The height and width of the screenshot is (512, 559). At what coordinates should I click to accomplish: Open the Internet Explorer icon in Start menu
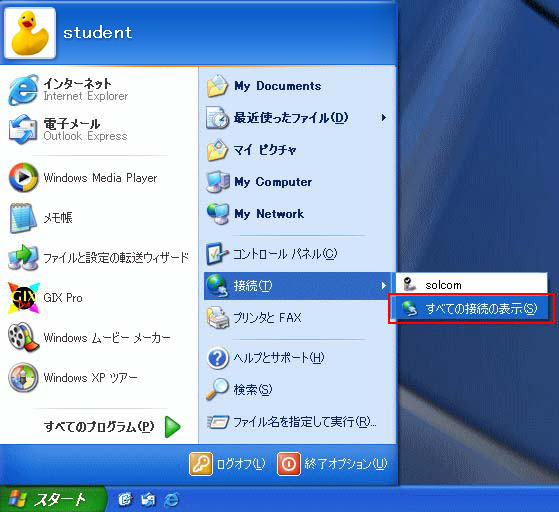pos(23,90)
